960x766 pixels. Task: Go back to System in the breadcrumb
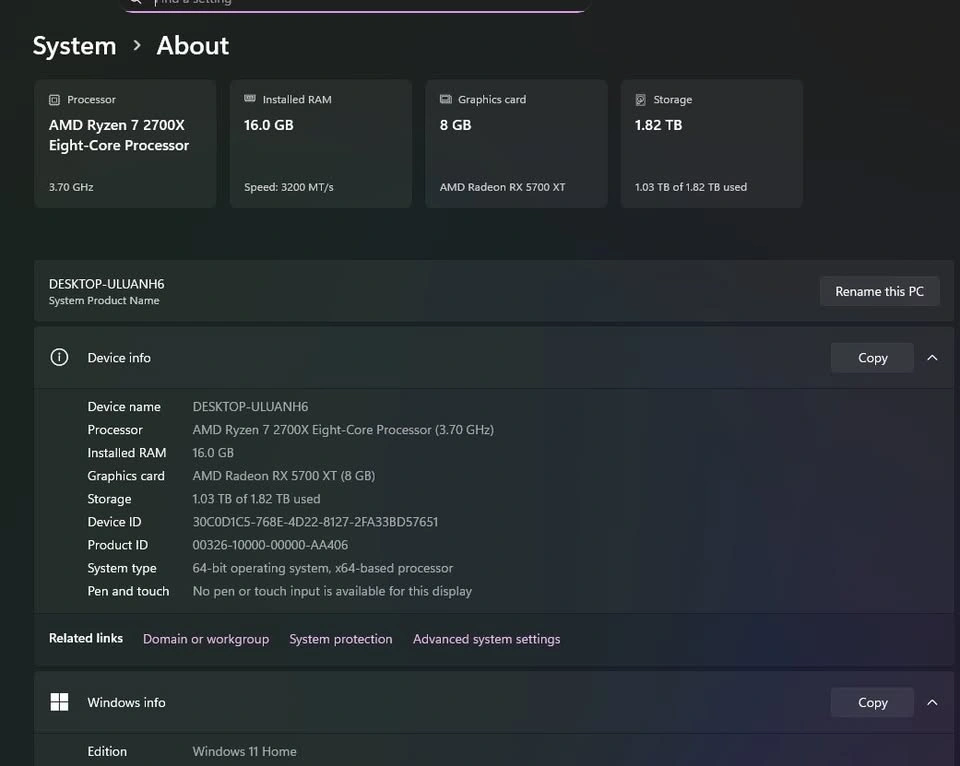(x=74, y=46)
